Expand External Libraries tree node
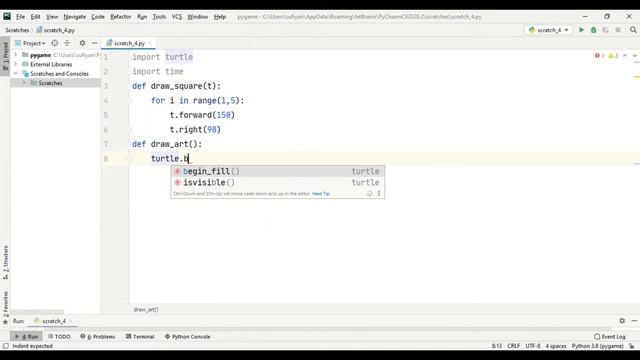Image resolution: width=640 pixels, height=360 pixels. (16, 64)
